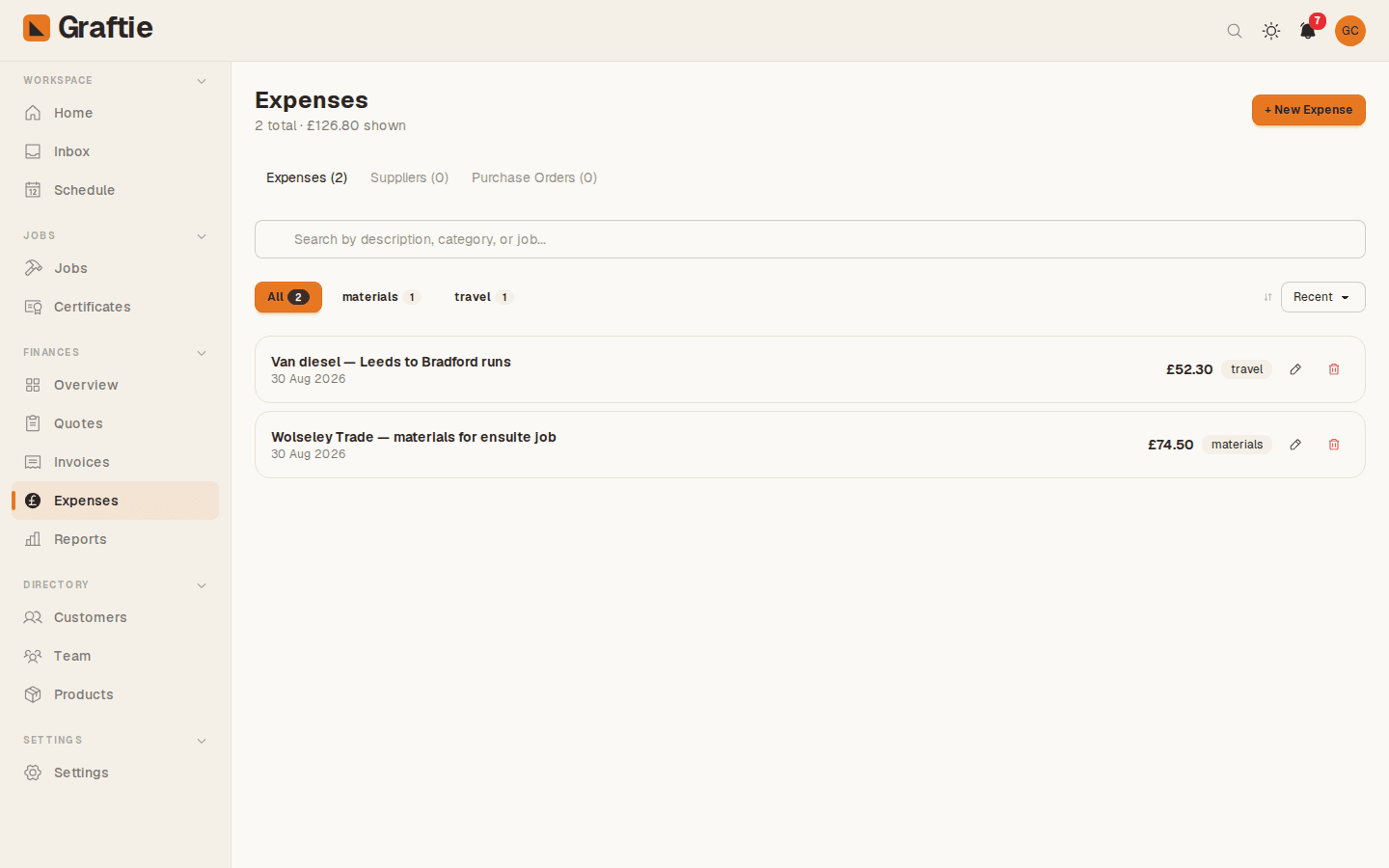This screenshot has height=868, width=1389.
Task: Open the Expenses page in the sidebar
Action: coord(116,501)
